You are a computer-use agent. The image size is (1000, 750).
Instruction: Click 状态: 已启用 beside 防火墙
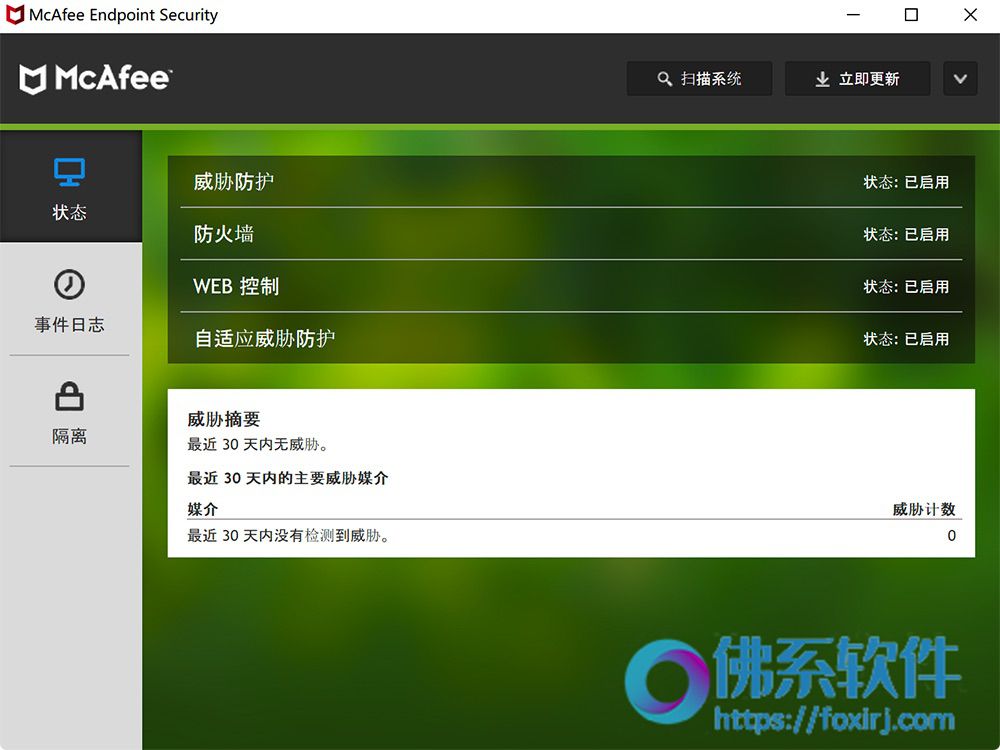pyautogui.click(x=906, y=235)
